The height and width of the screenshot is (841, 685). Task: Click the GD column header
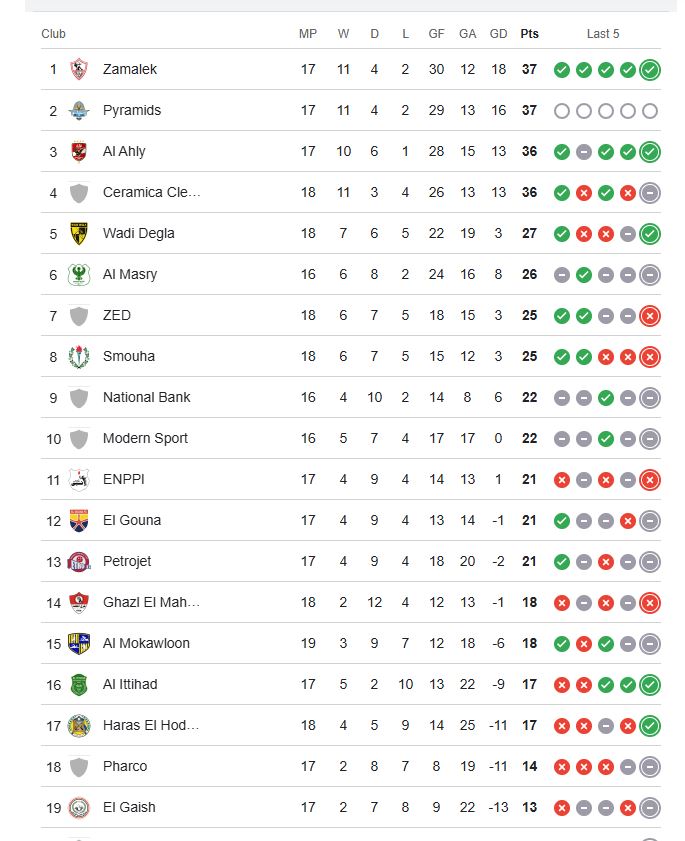point(499,34)
